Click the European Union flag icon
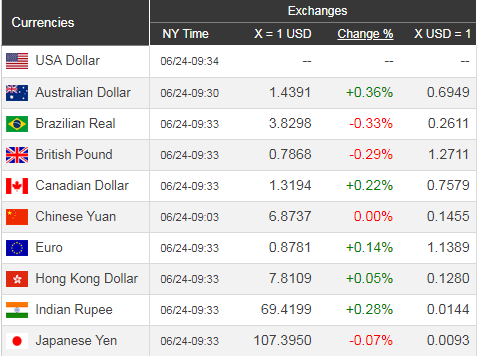Image resolution: width=478 pixels, height=363 pixels. coord(17,248)
